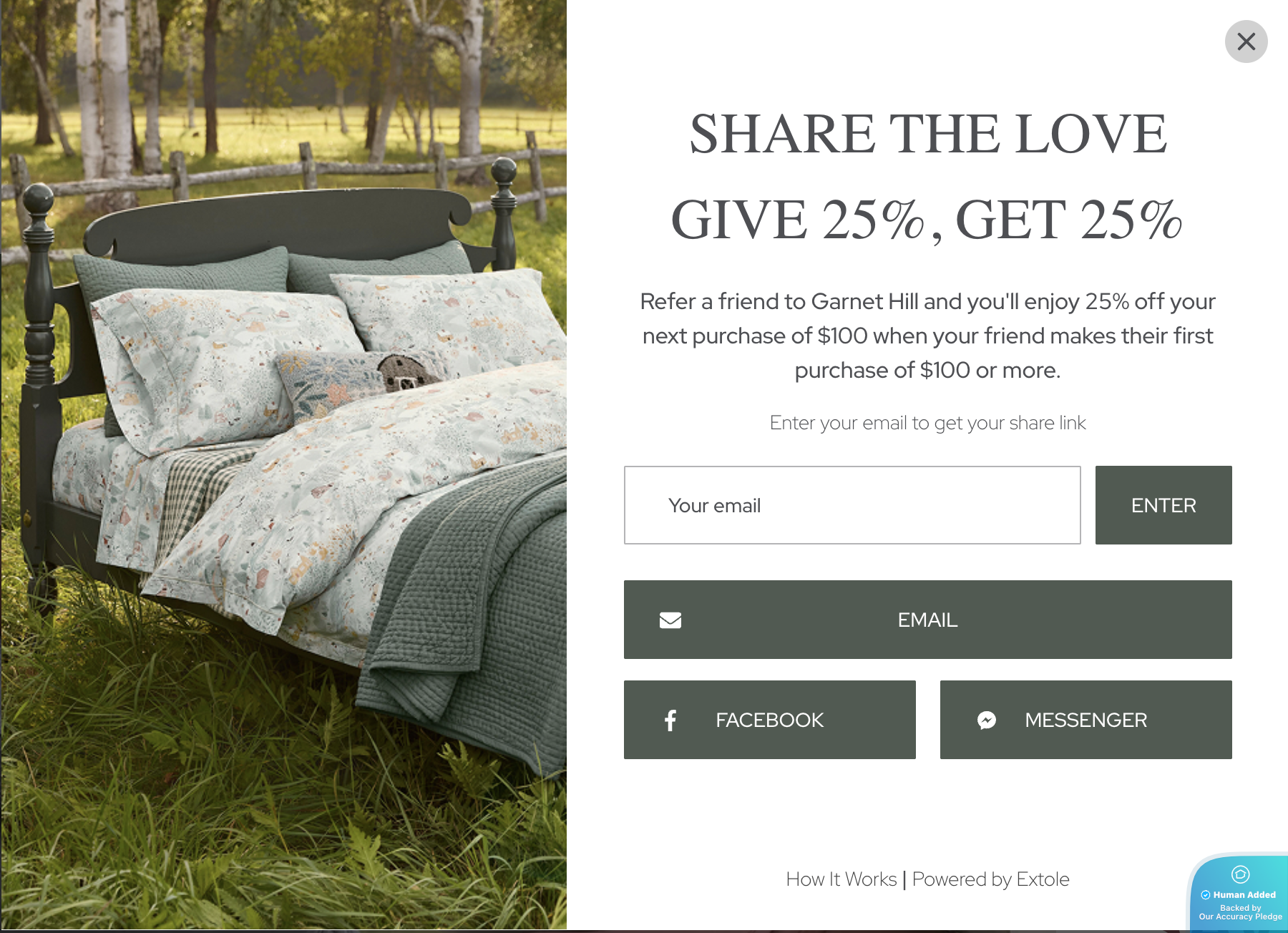Click the 'Backed by' badge text

[x=1241, y=907]
